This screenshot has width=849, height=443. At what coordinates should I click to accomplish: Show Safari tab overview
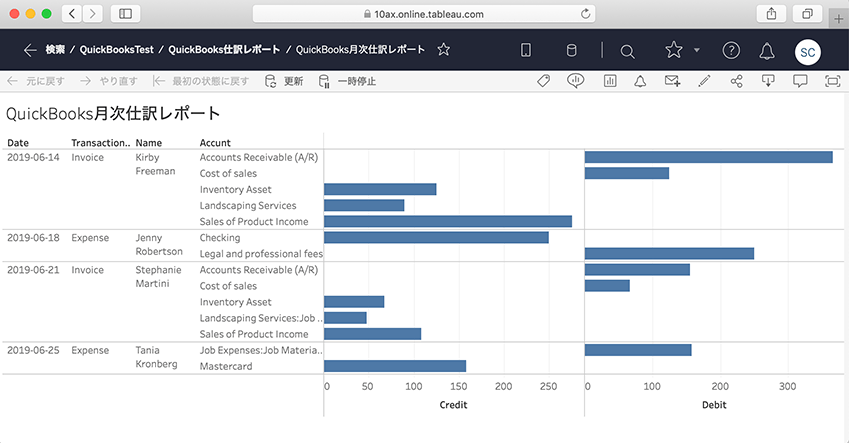pyautogui.click(x=807, y=14)
